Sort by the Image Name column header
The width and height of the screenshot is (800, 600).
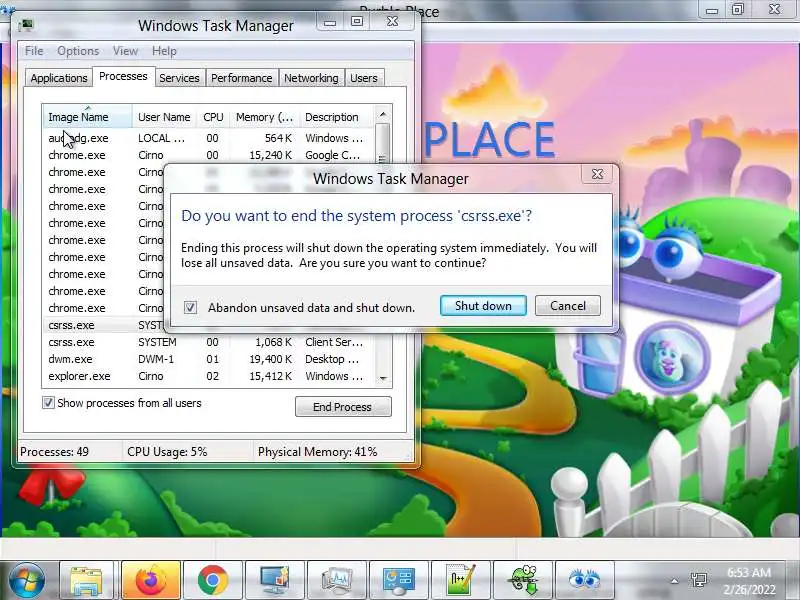pyautogui.click(x=88, y=117)
